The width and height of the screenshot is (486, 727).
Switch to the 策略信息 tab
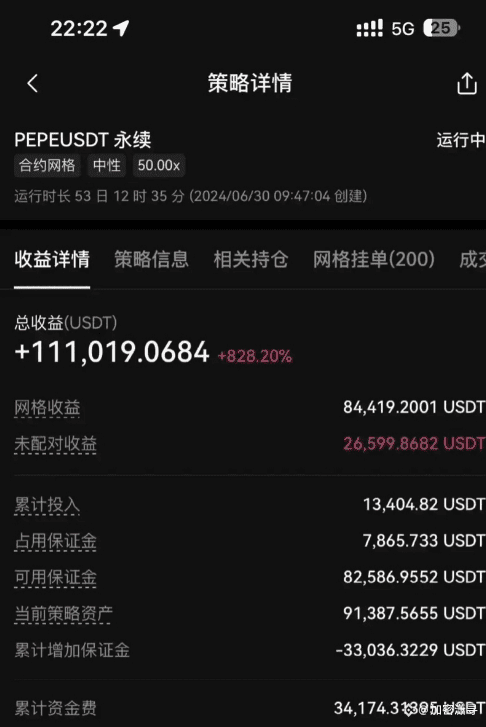point(151,259)
